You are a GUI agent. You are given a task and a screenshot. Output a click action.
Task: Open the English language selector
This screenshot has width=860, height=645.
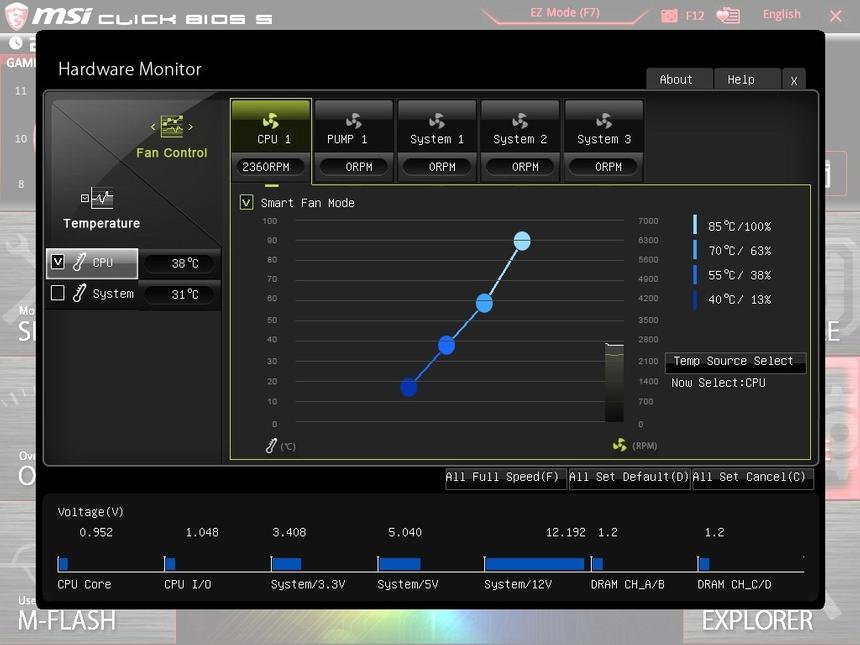(x=782, y=14)
